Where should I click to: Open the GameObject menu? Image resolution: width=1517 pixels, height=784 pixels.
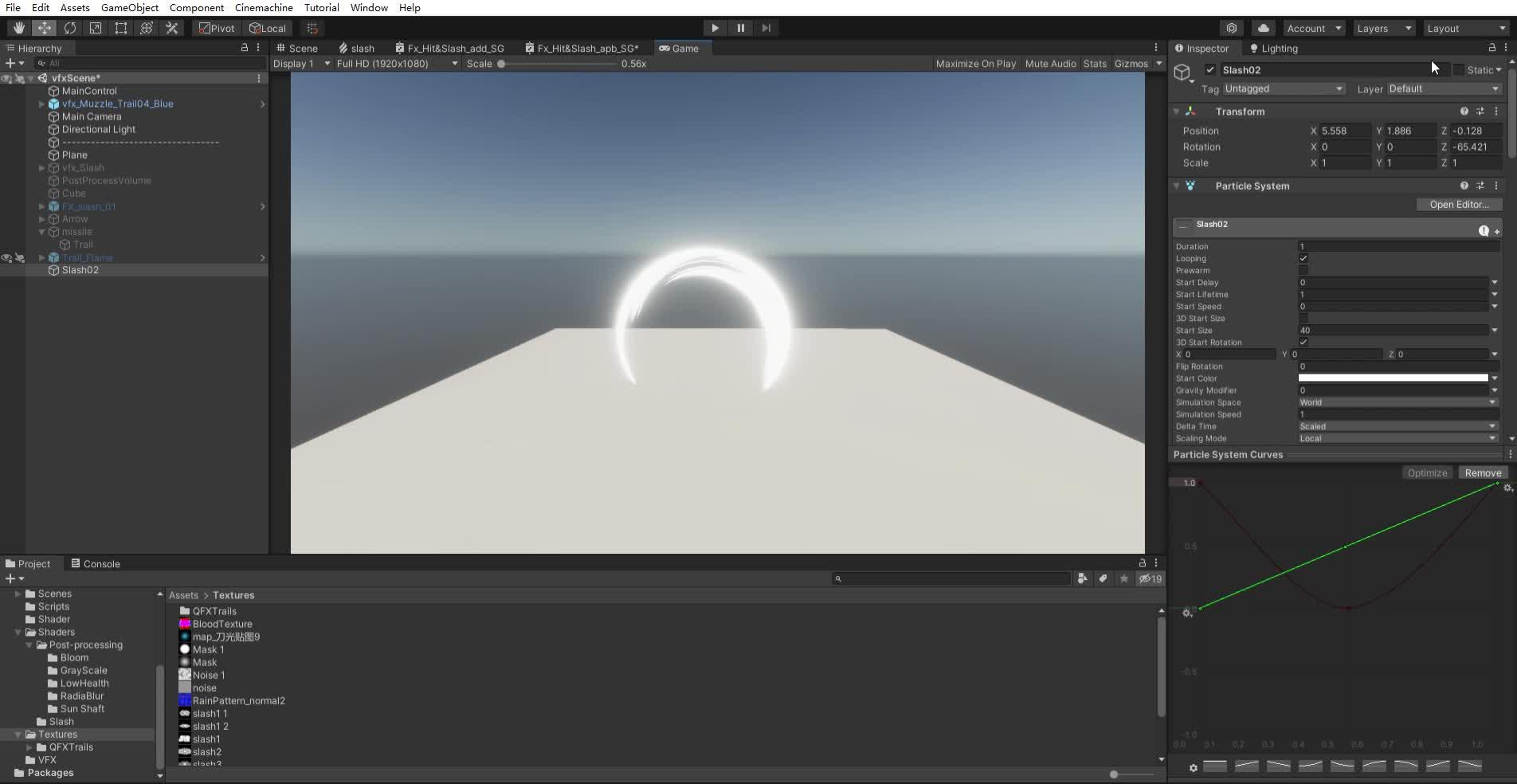pyautogui.click(x=129, y=7)
